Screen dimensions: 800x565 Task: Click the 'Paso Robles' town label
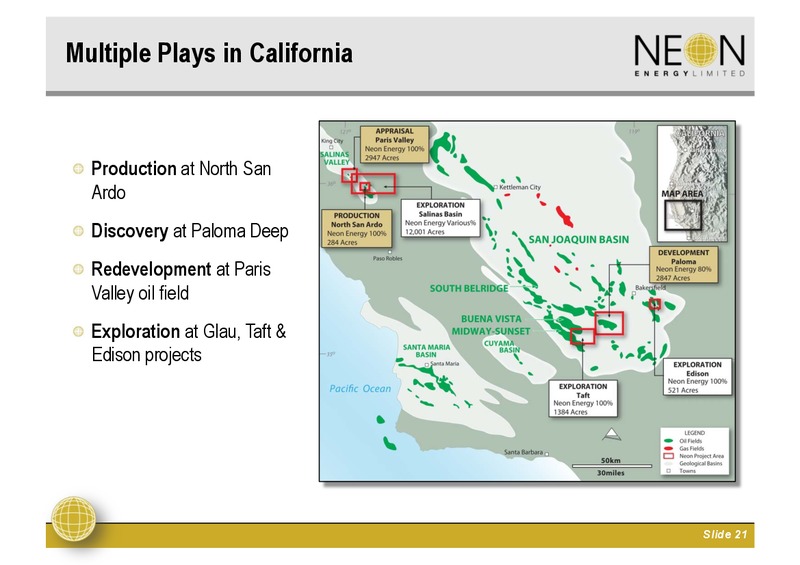pos(387,258)
